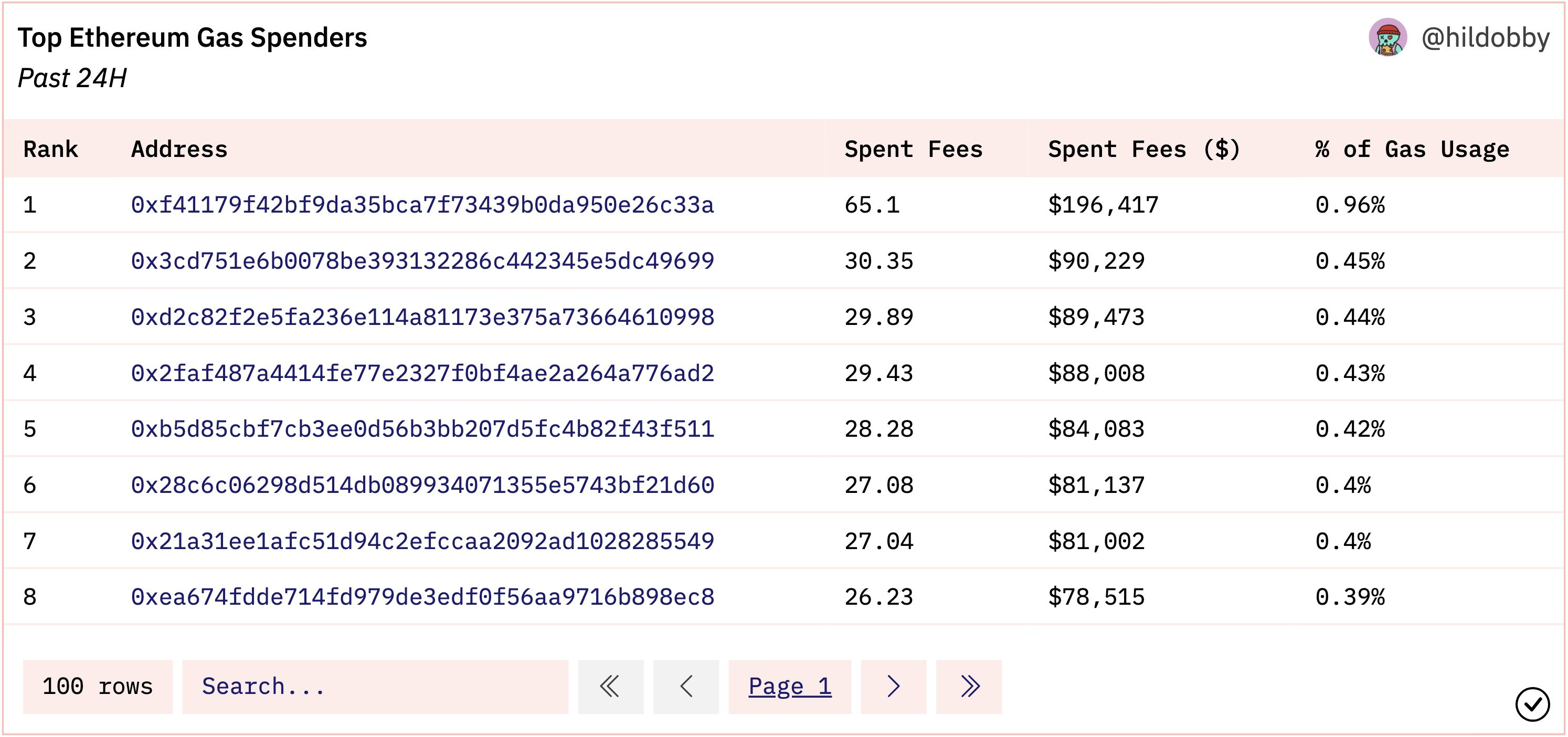This screenshot has width=1568, height=737.
Task: Sort by Address column header
Action: pos(179,149)
